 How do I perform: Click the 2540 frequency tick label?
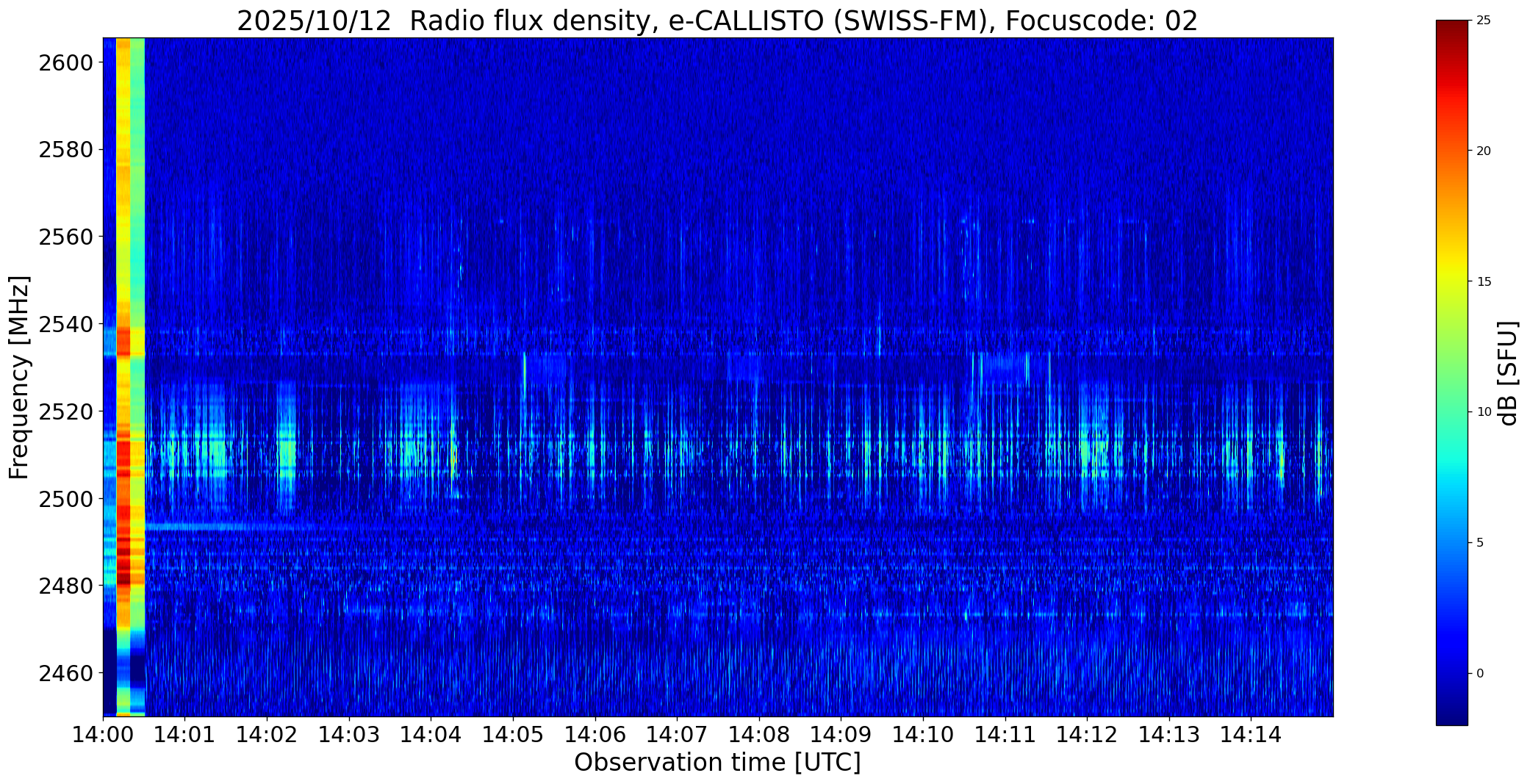(66, 324)
